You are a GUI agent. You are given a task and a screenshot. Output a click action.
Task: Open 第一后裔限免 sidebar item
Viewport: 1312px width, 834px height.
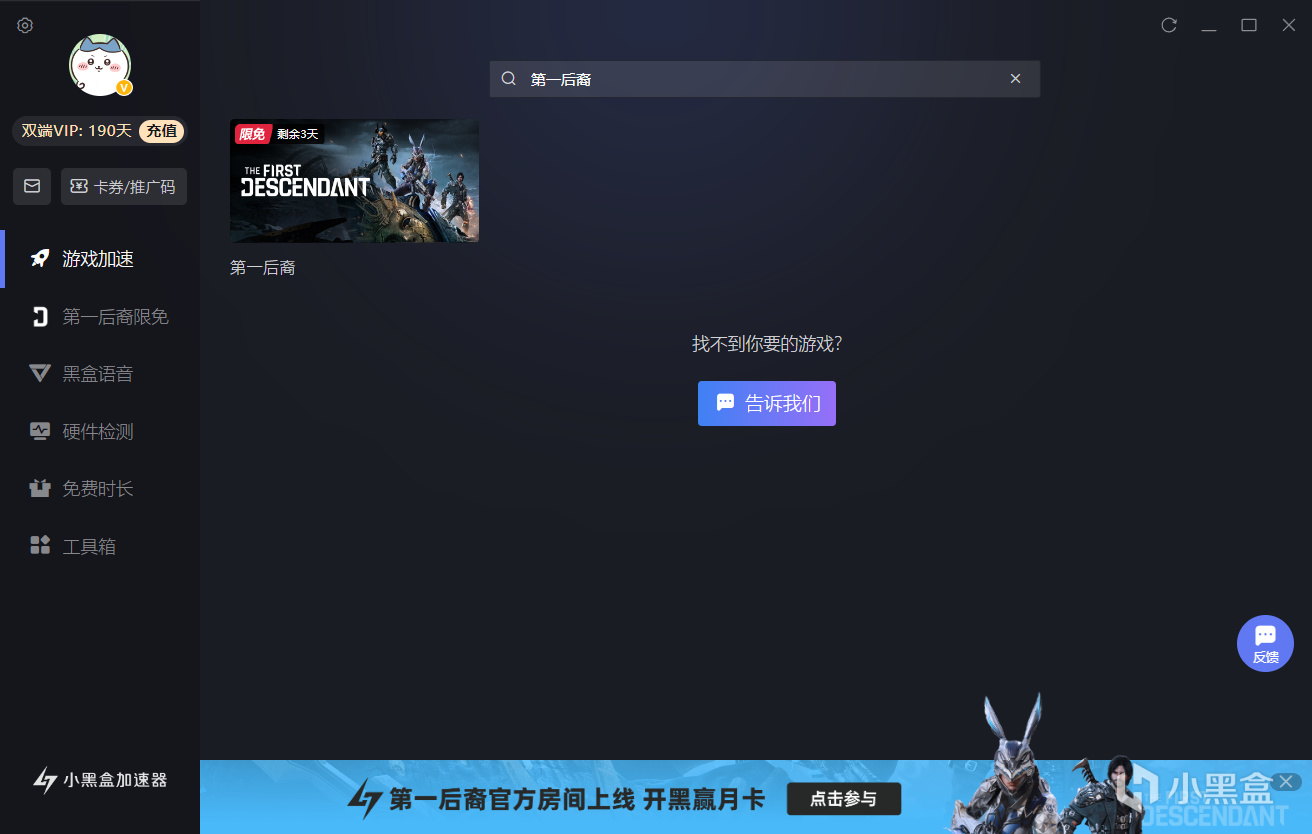100,317
